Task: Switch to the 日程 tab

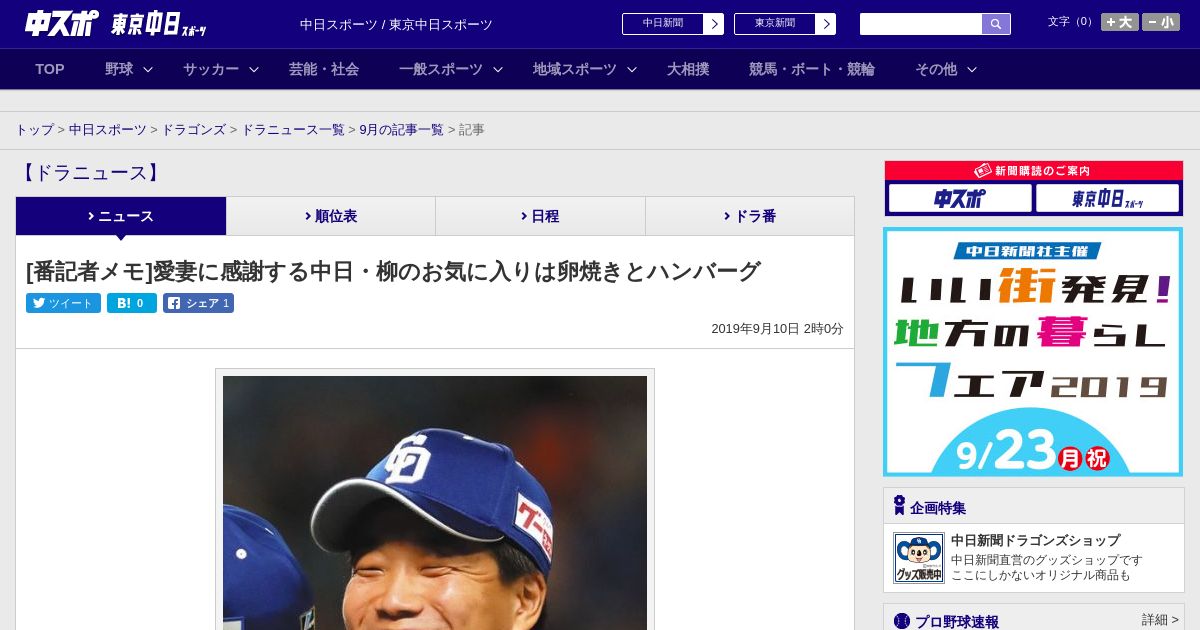Action: pos(540,216)
